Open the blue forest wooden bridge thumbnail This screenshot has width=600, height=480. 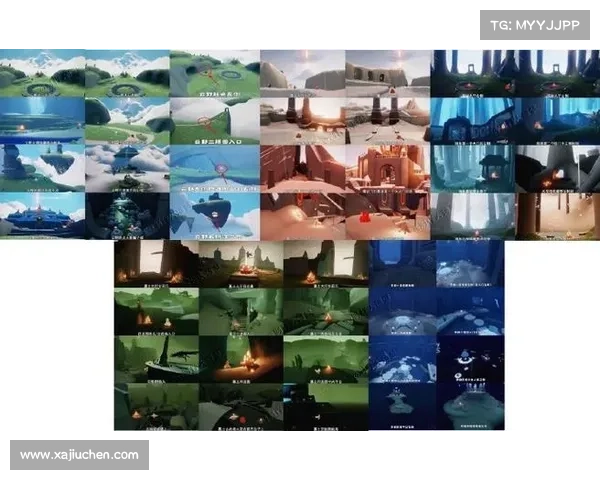474,120
